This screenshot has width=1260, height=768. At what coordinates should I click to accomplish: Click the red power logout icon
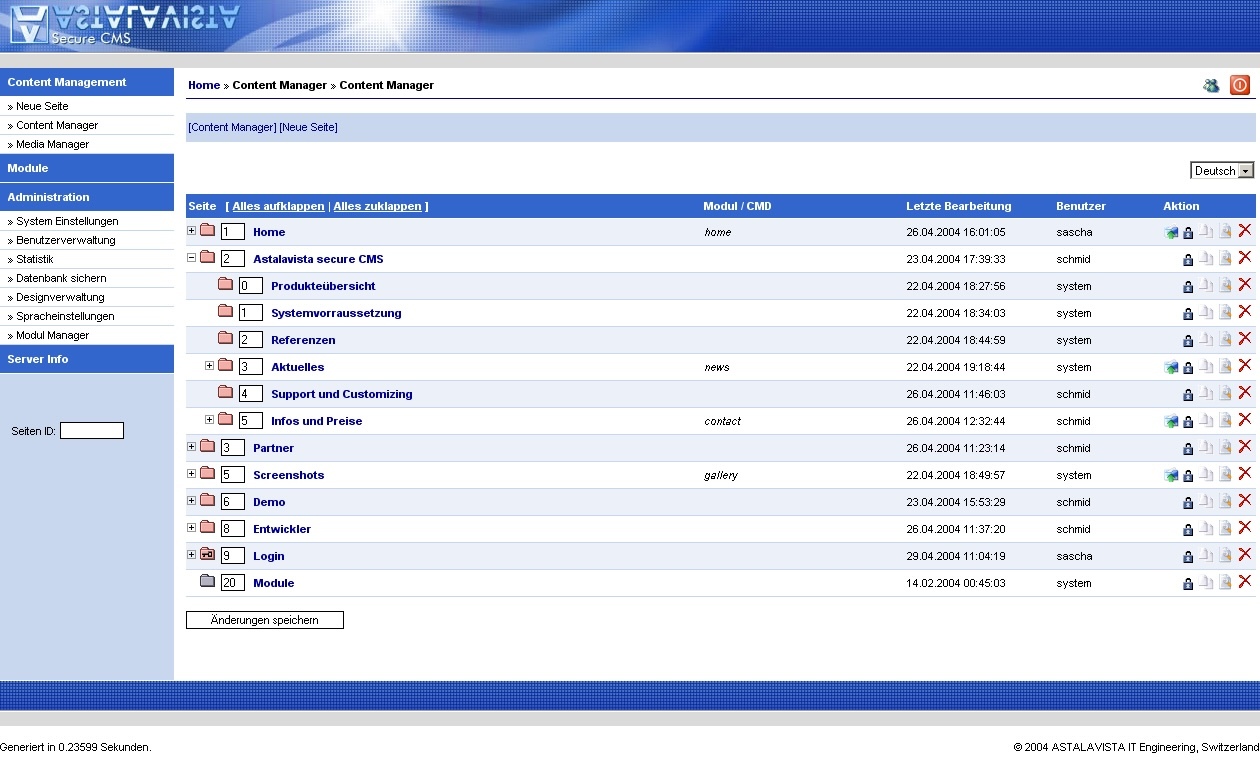point(1240,85)
